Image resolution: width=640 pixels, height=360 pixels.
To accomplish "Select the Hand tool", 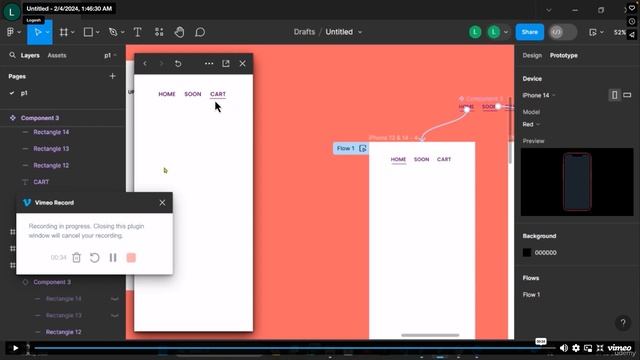I will click(179, 32).
